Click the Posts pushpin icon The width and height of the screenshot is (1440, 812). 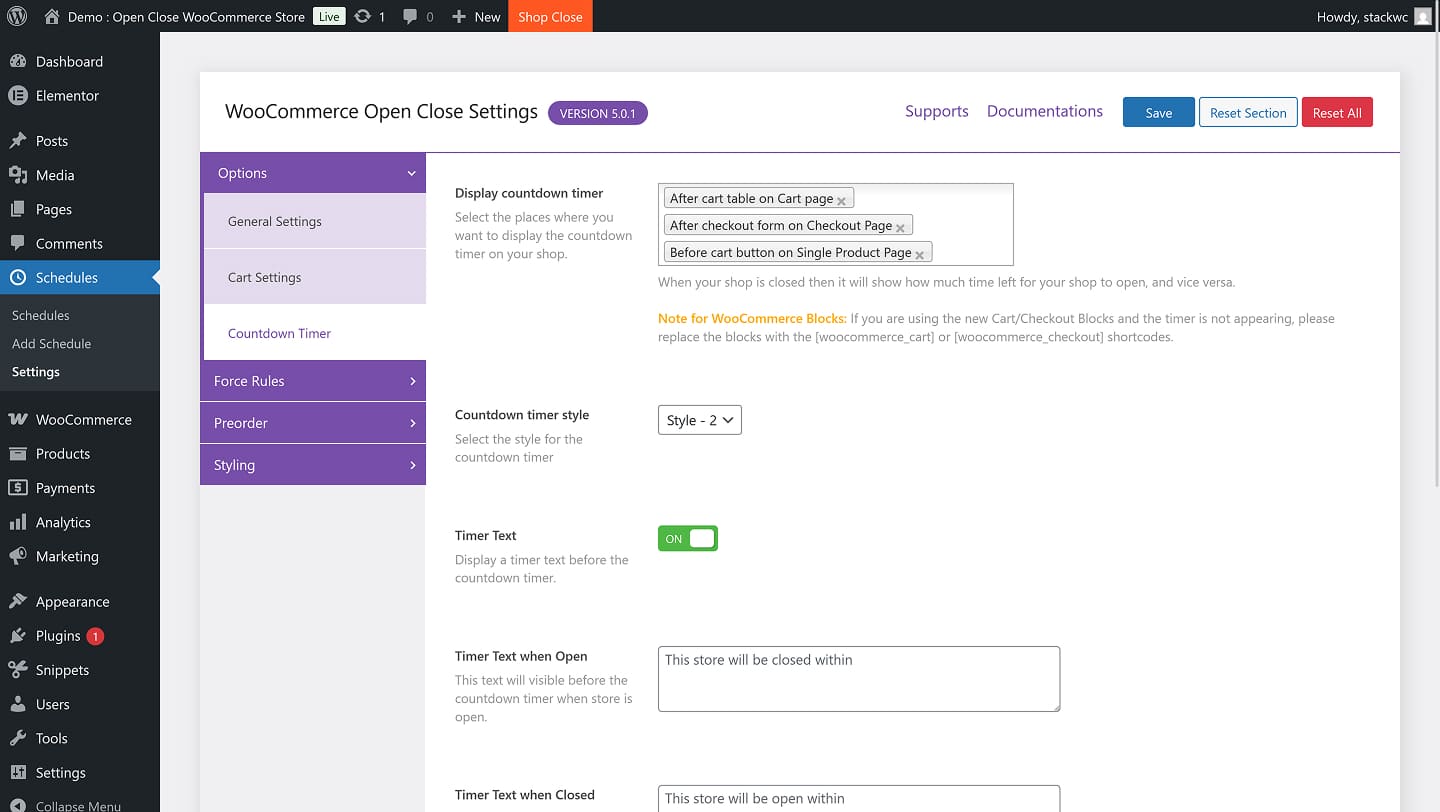(x=18, y=141)
